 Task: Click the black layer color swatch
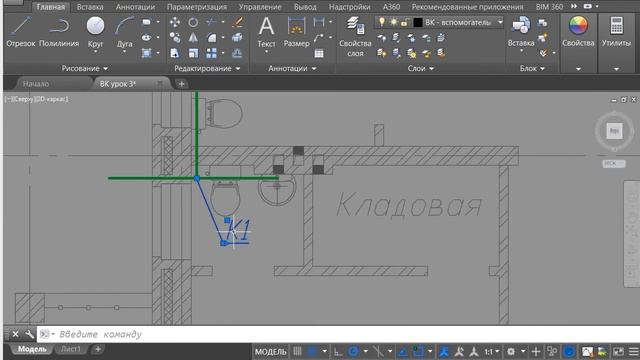tap(418, 22)
